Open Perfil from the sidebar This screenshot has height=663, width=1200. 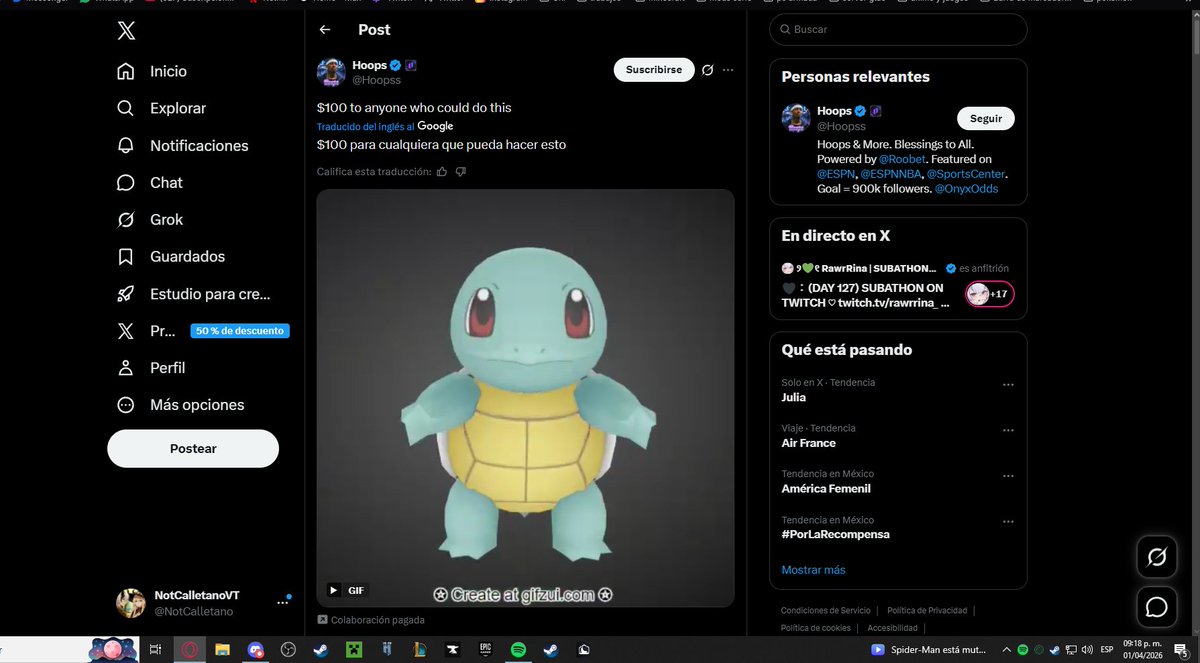click(152, 367)
